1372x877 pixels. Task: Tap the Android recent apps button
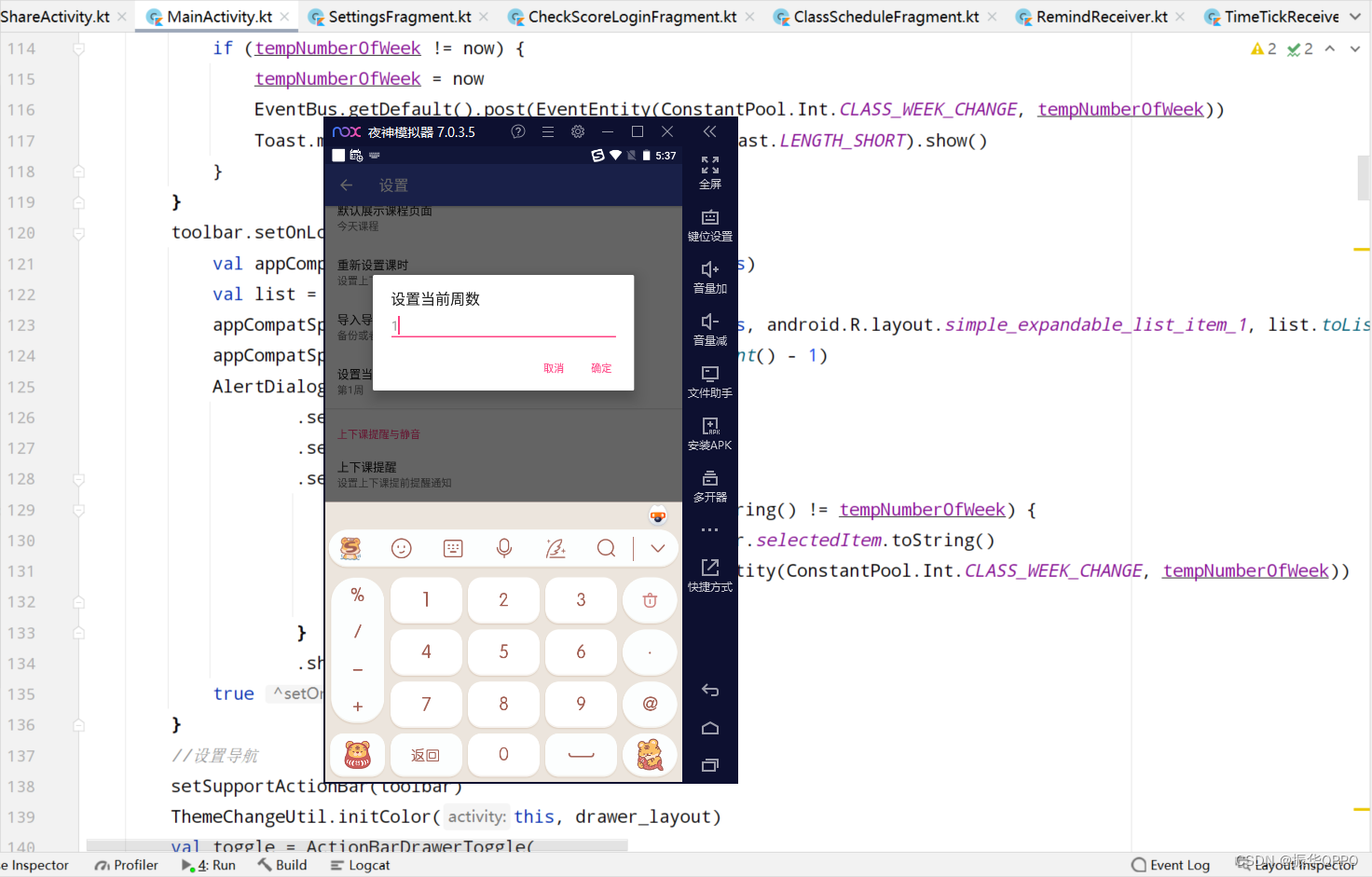pyautogui.click(x=710, y=765)
